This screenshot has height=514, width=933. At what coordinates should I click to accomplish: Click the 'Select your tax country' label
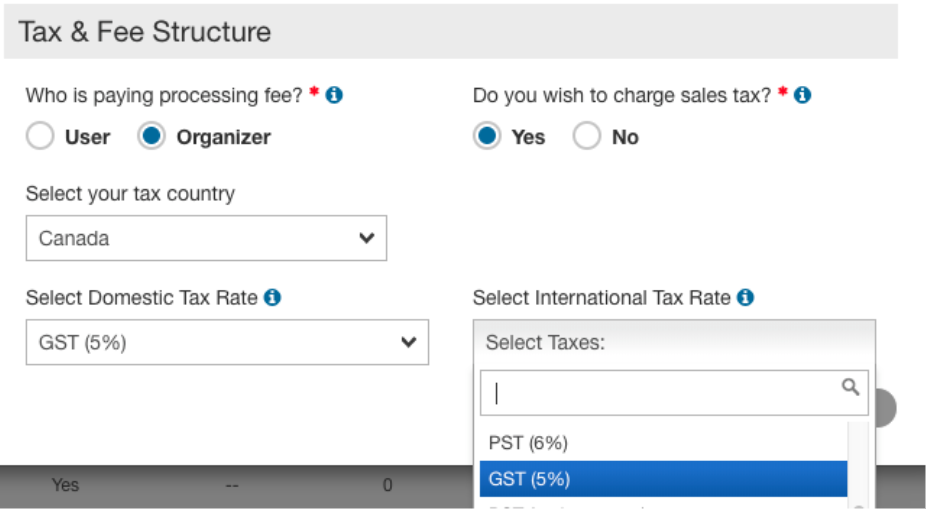pos(130,194)
